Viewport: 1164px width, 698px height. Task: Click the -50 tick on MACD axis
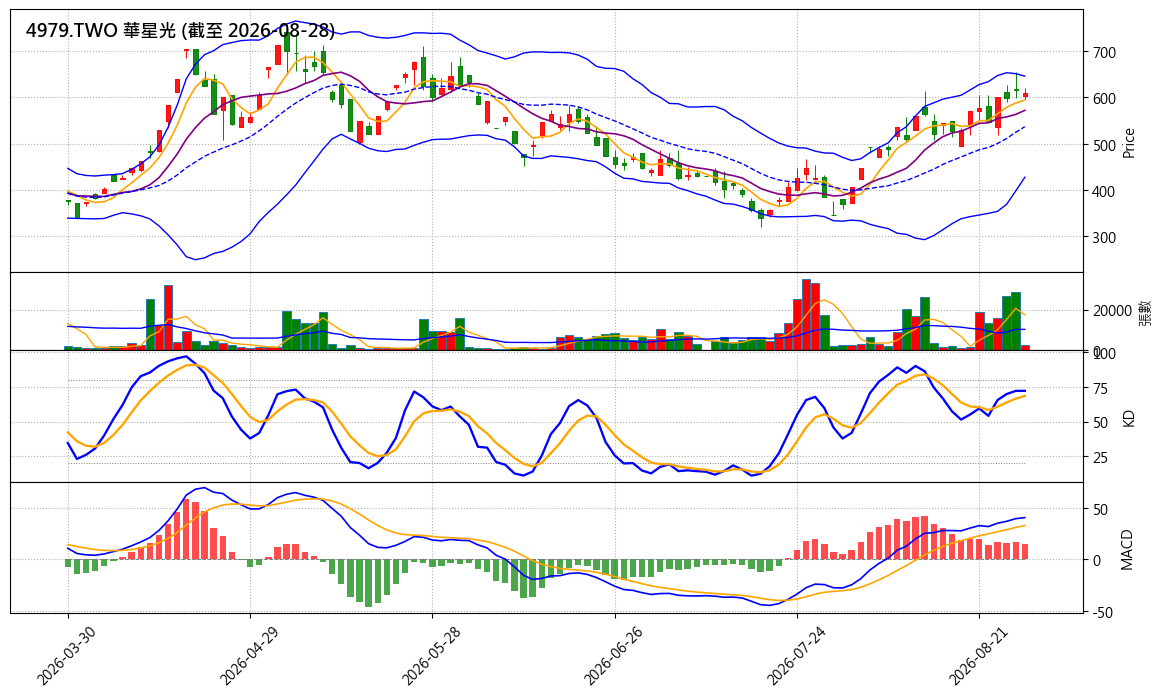pyautogui.click(x=1102, y=613)
